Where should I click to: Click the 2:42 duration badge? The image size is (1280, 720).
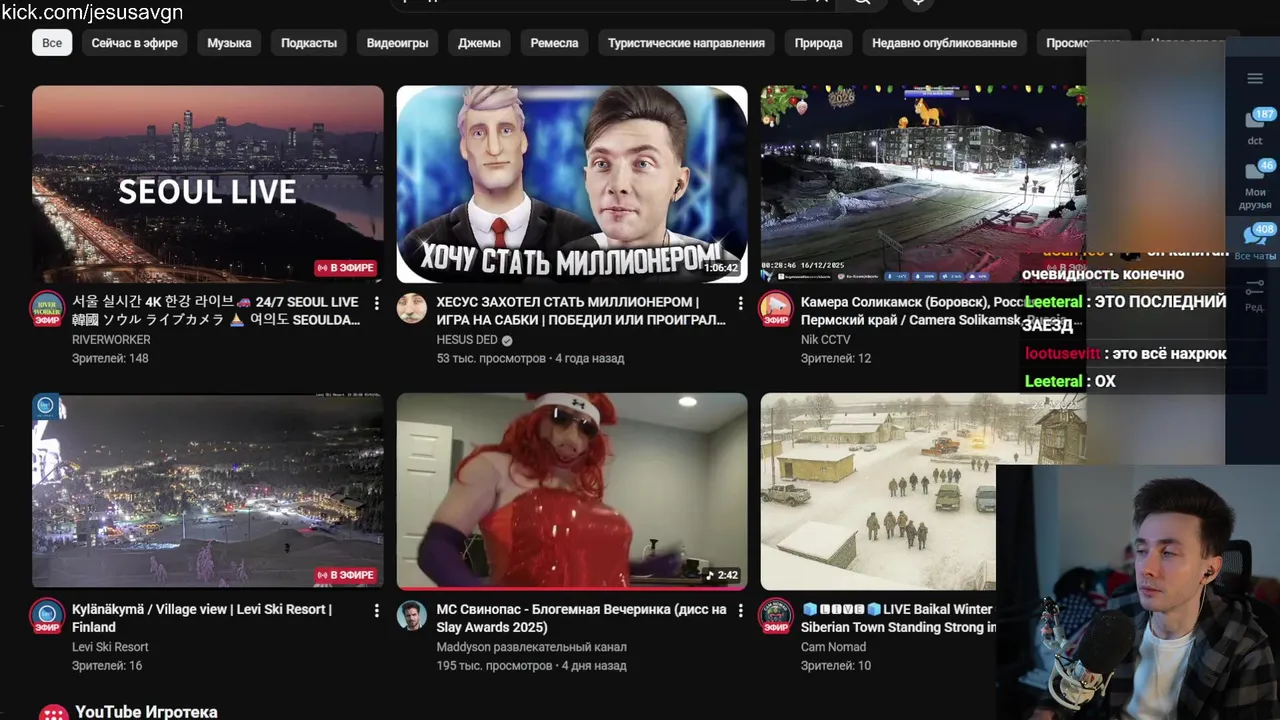[722, 575]
